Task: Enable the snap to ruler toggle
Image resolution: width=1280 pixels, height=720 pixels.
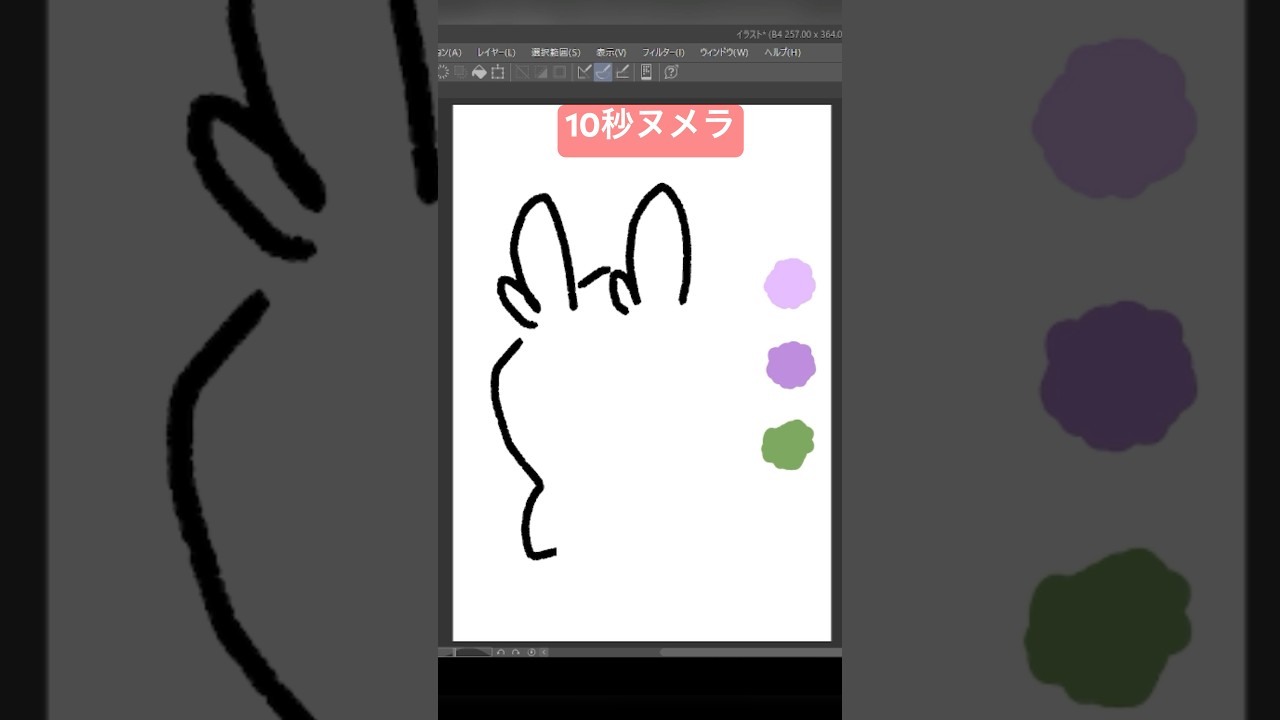Action: [584, 71]
